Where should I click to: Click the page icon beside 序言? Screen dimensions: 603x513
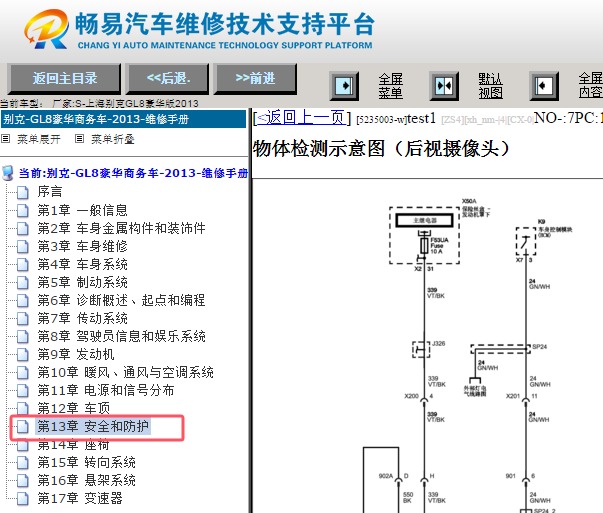(x=23, y=192)
